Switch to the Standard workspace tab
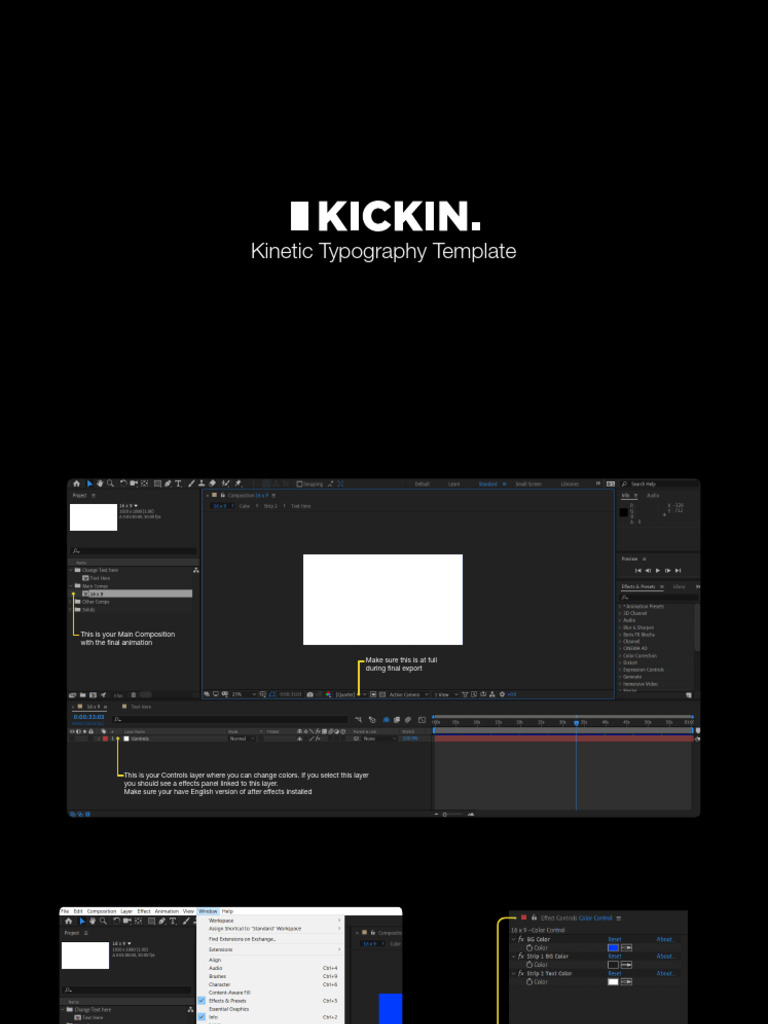 coord(488,484)
